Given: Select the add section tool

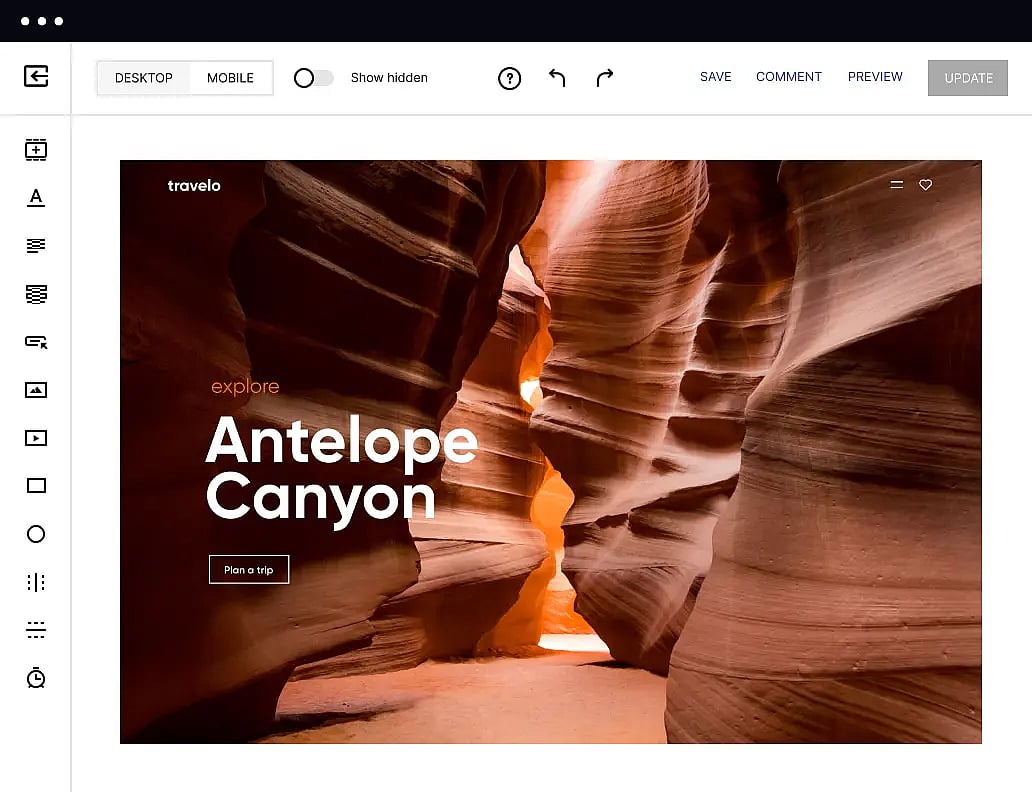Looking at the screenshot, I should coord(36,150).
